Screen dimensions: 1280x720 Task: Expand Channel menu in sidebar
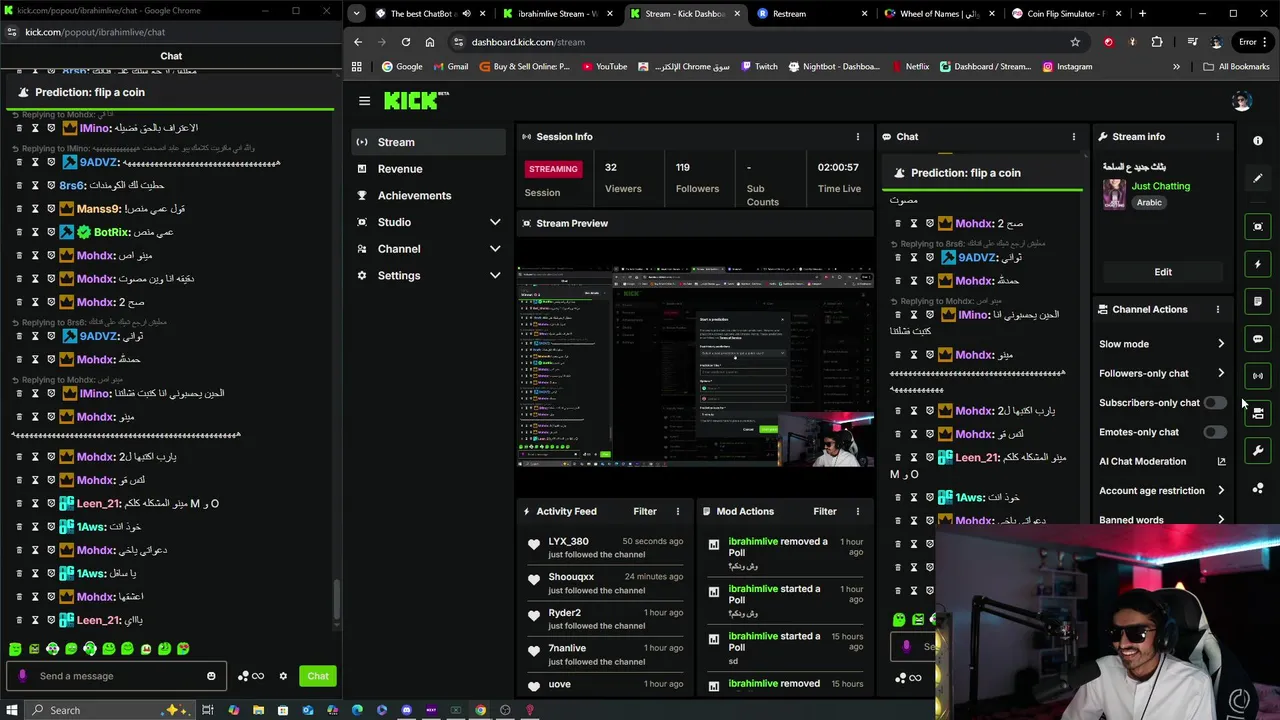pos(495,249)
